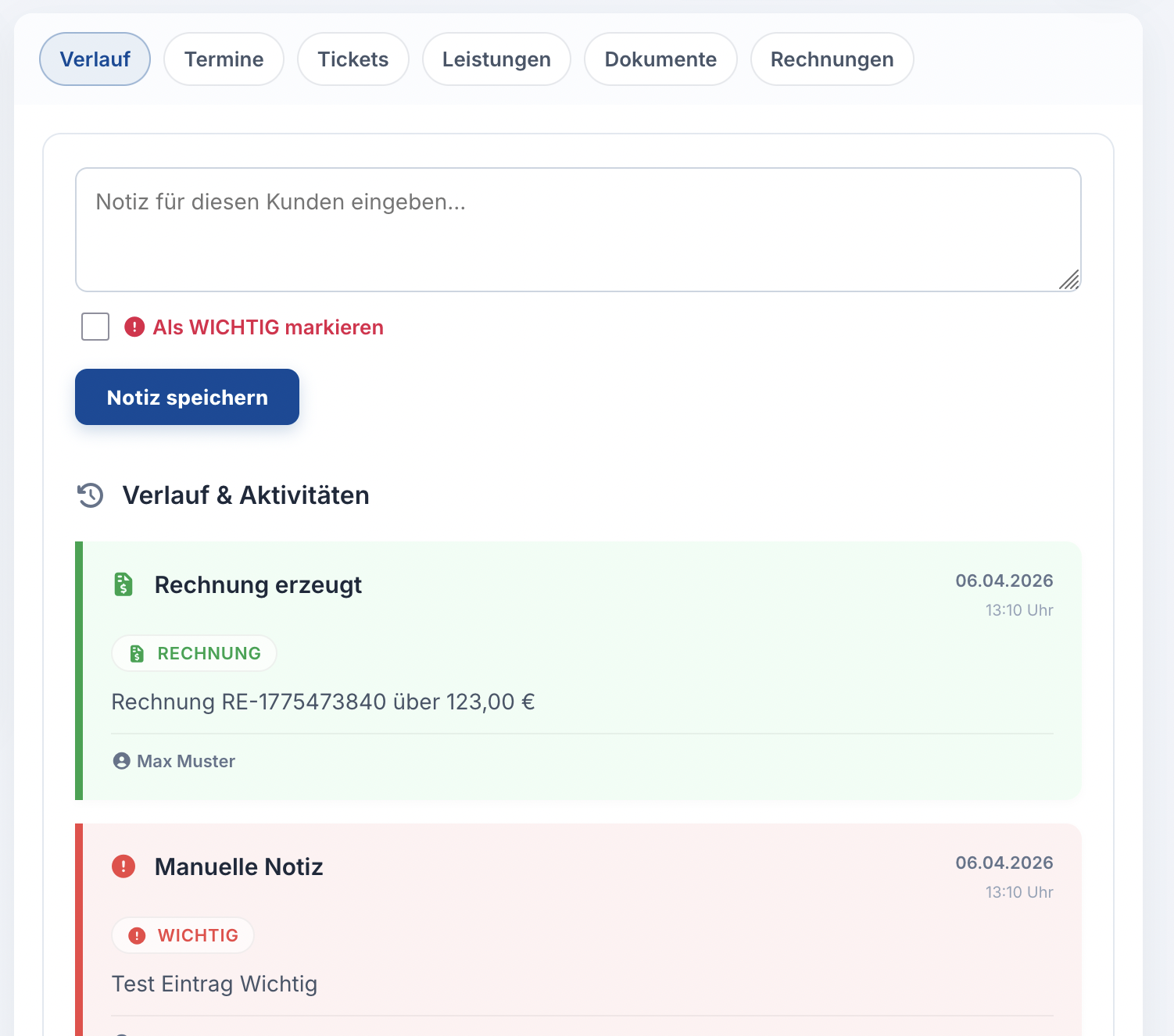Click the red warning icon beside "Als WICHTIG markieren"
The height and width of the screenshot is (1036, 1174).
(x=134, y=327)
